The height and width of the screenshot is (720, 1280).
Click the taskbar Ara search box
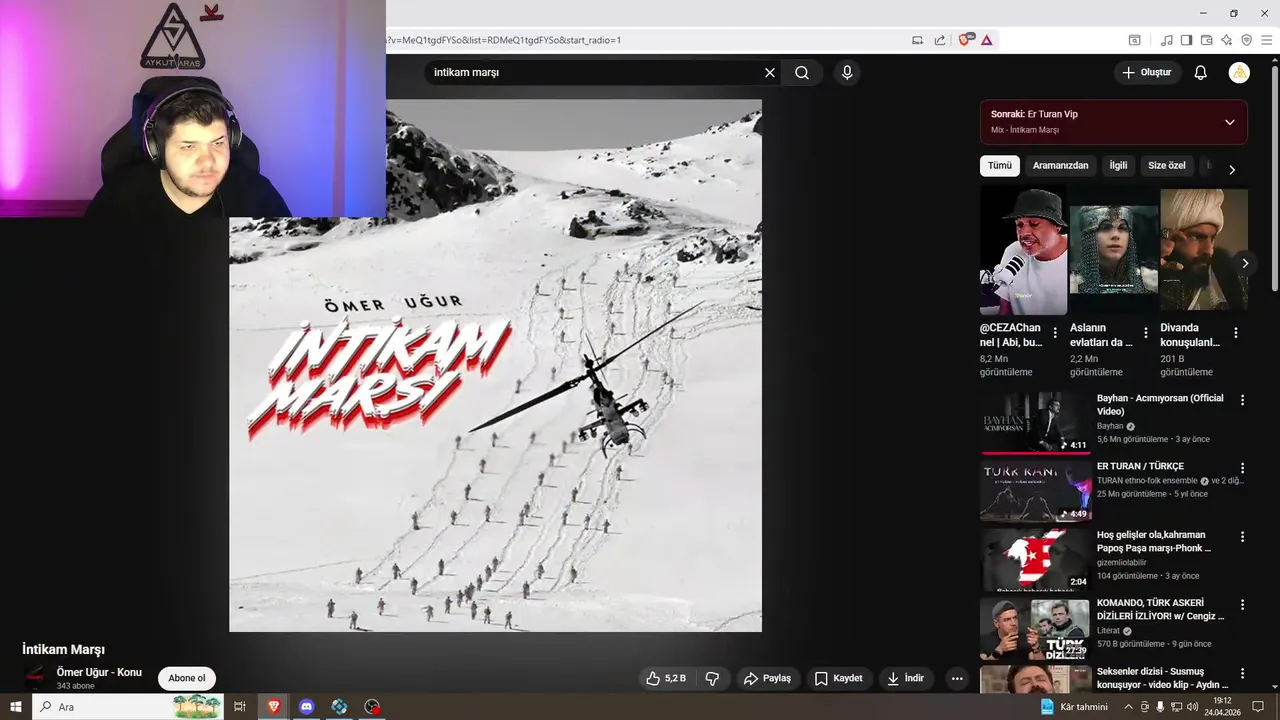click(x=128, y=707)
